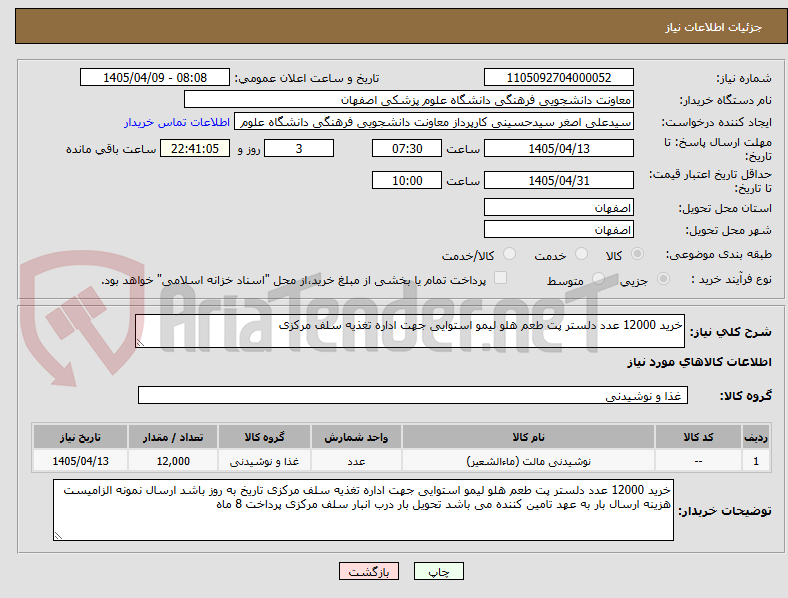Click the delivery province field اصفهان
This screenshot has height=598, width=788.
558,207
